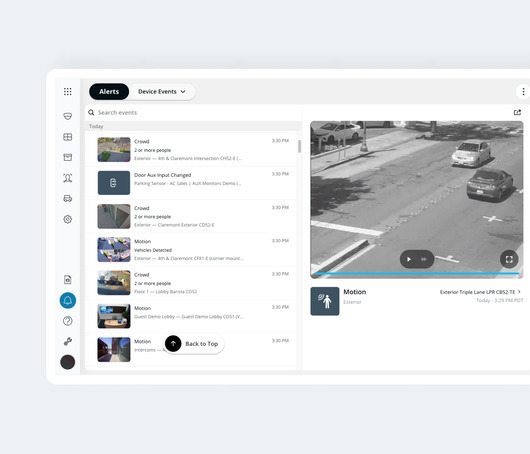Open Exterior Triple Lane LPR camera link
This screenshot has height=454, width=530.
pyautogui.click(x=480, y=292)
